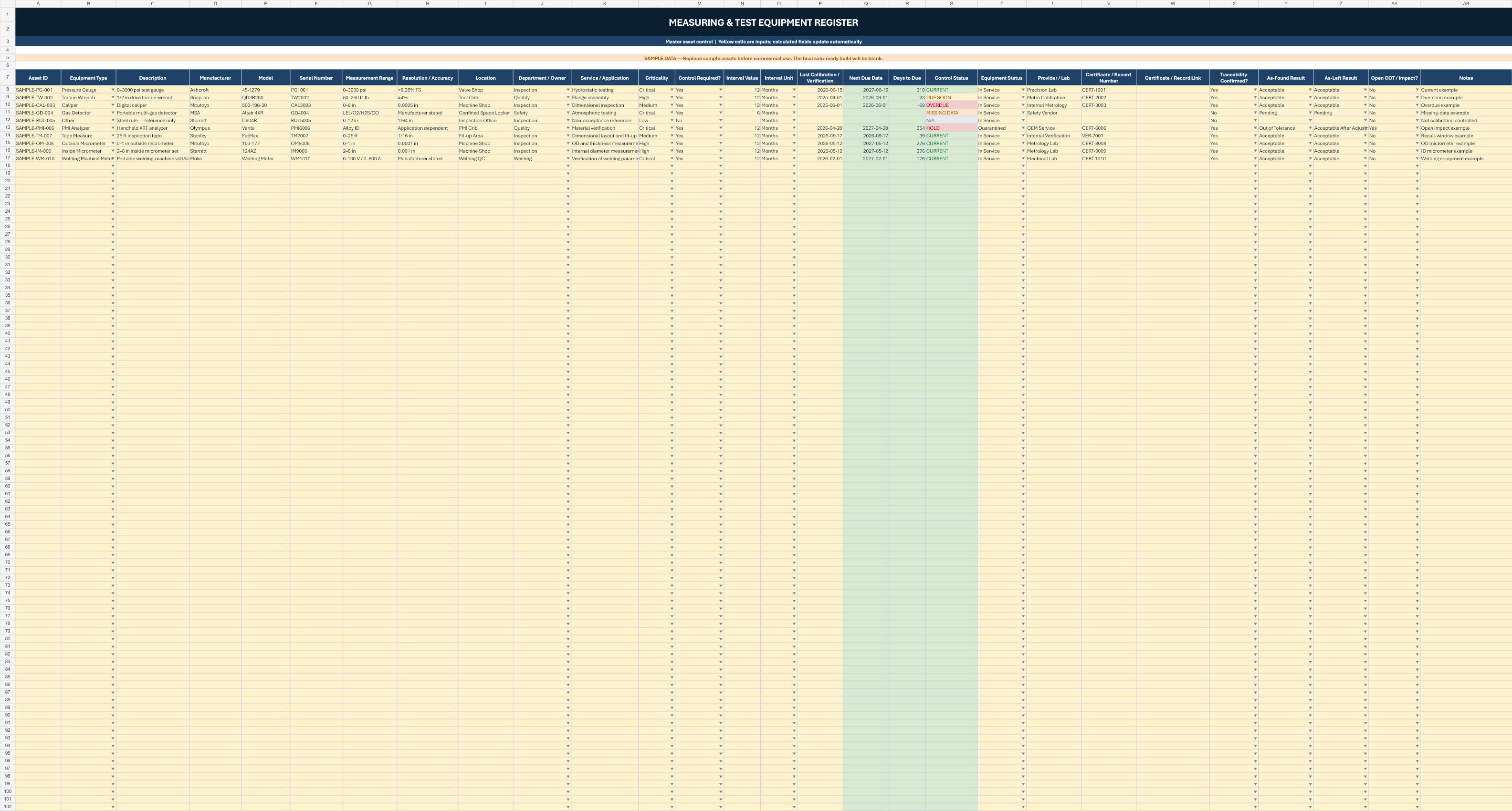This screenshot has width=1512, height=811.
Task: Open Equipment Type dropdown arrow for SAMPLE-PG-001
Action: click(x=113, y=90)
